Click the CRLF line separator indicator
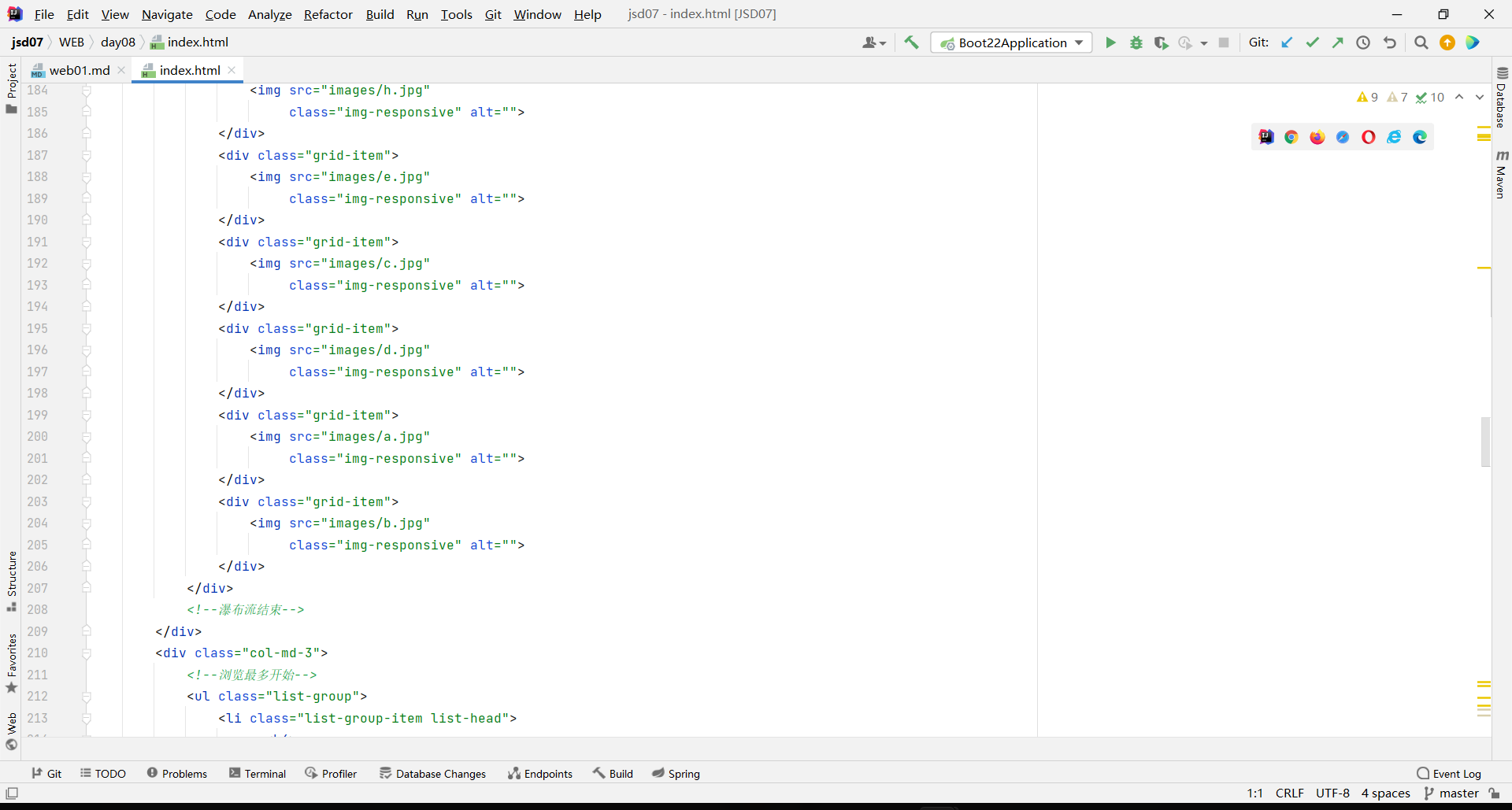Image resolution: width=1512 pixels, height=810 pixels. tap(1290, 793)
